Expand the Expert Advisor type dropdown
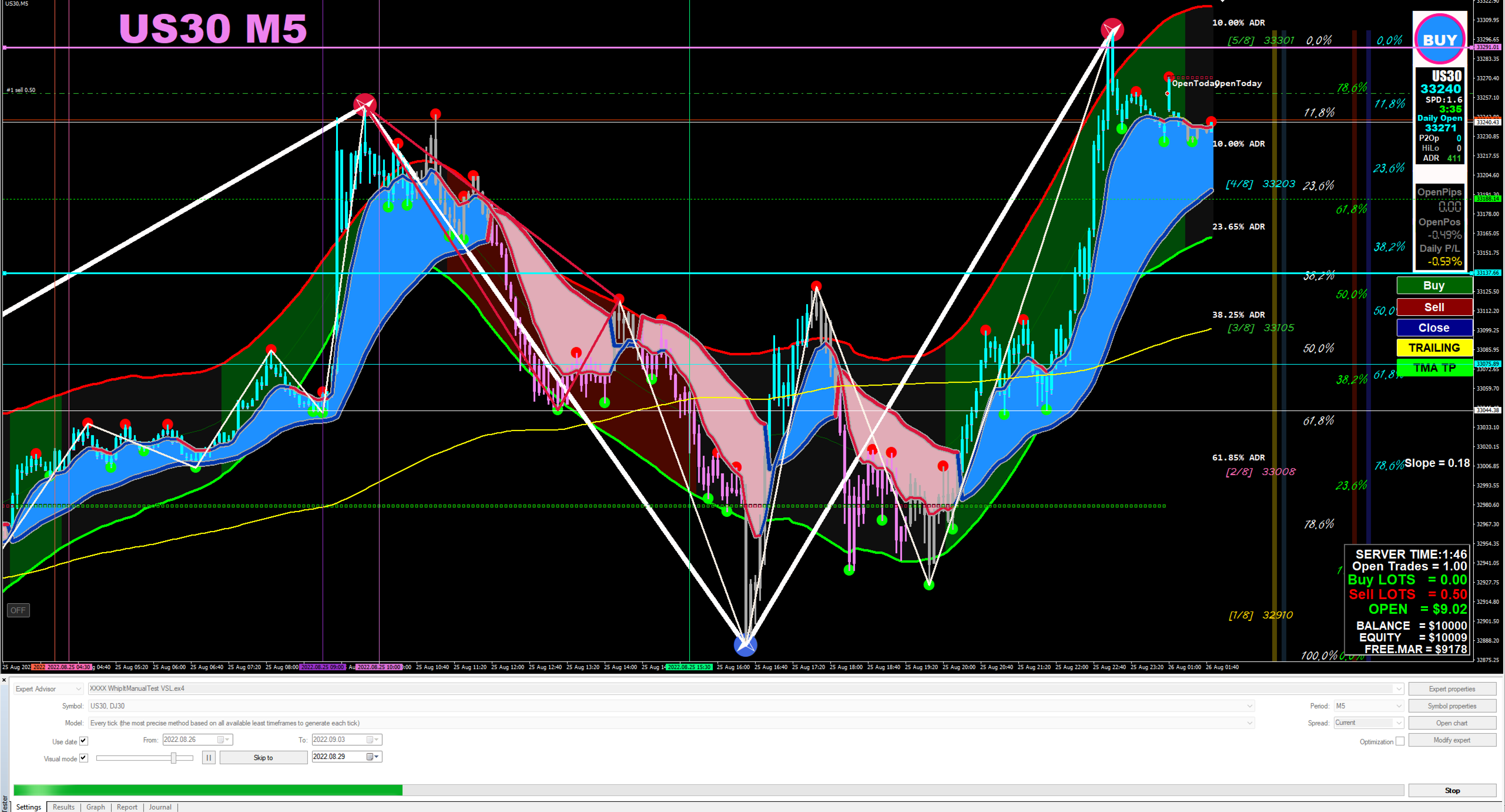Screen dimensions: 1505x812 pyautogui.click(x=48, y=689)
